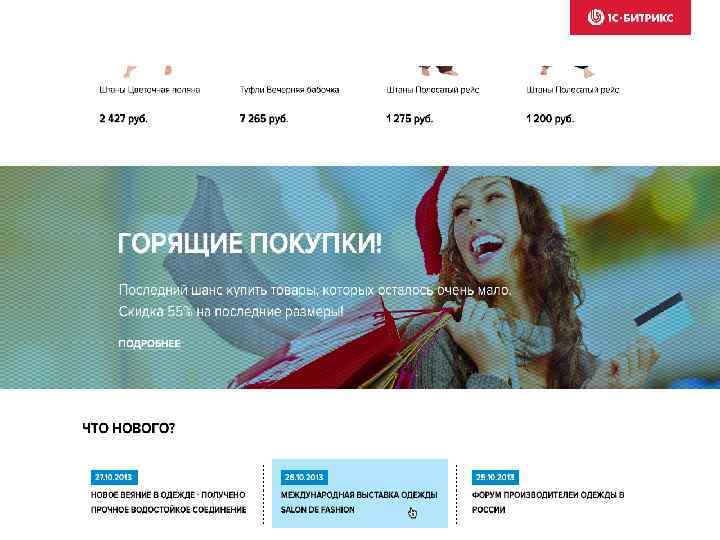Click the 1С-Битрикс logo badge
Screen dimensions: 720x540
(630, 17)
